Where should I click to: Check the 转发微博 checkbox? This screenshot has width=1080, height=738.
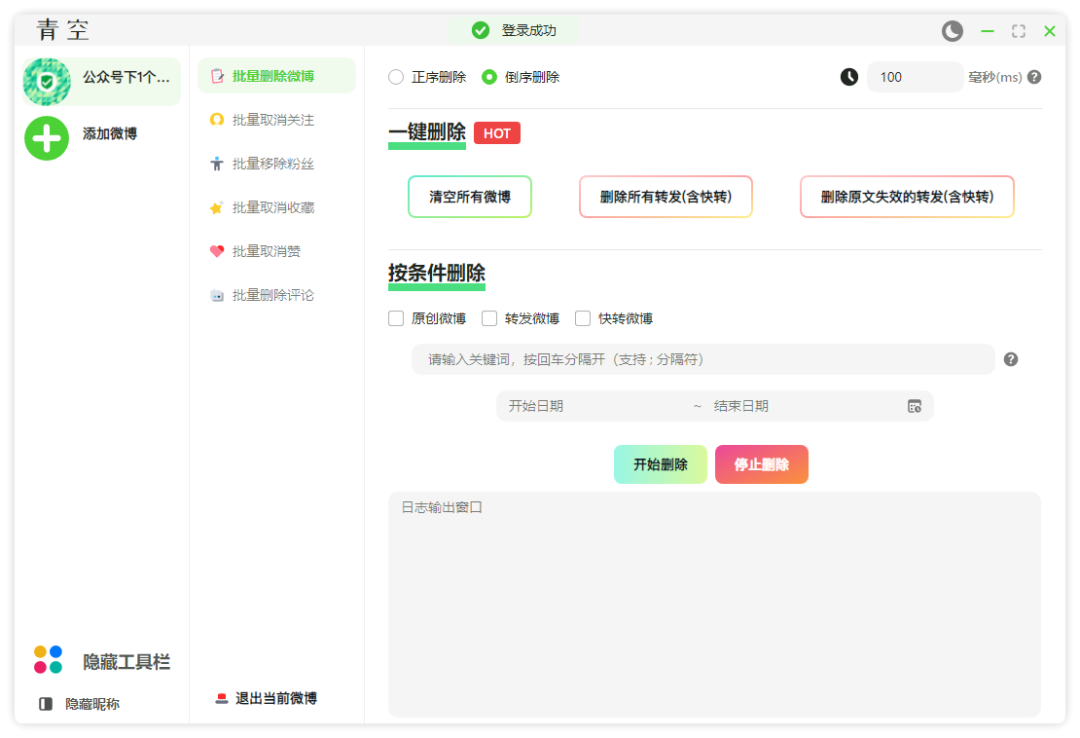pos(489,319)
